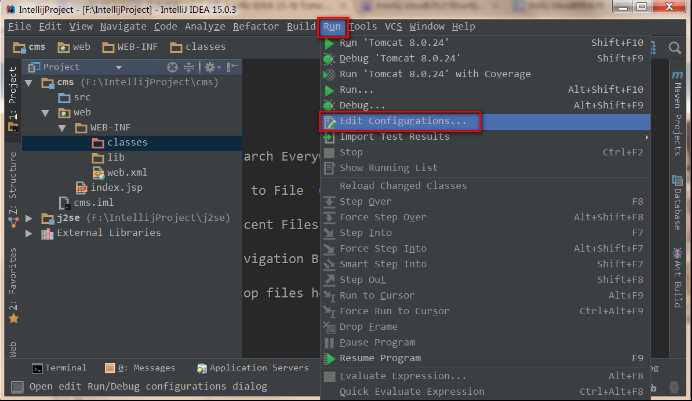Select the Debug... menu entry
This screenshot has height=401, width=692.
tap(485, 105)
